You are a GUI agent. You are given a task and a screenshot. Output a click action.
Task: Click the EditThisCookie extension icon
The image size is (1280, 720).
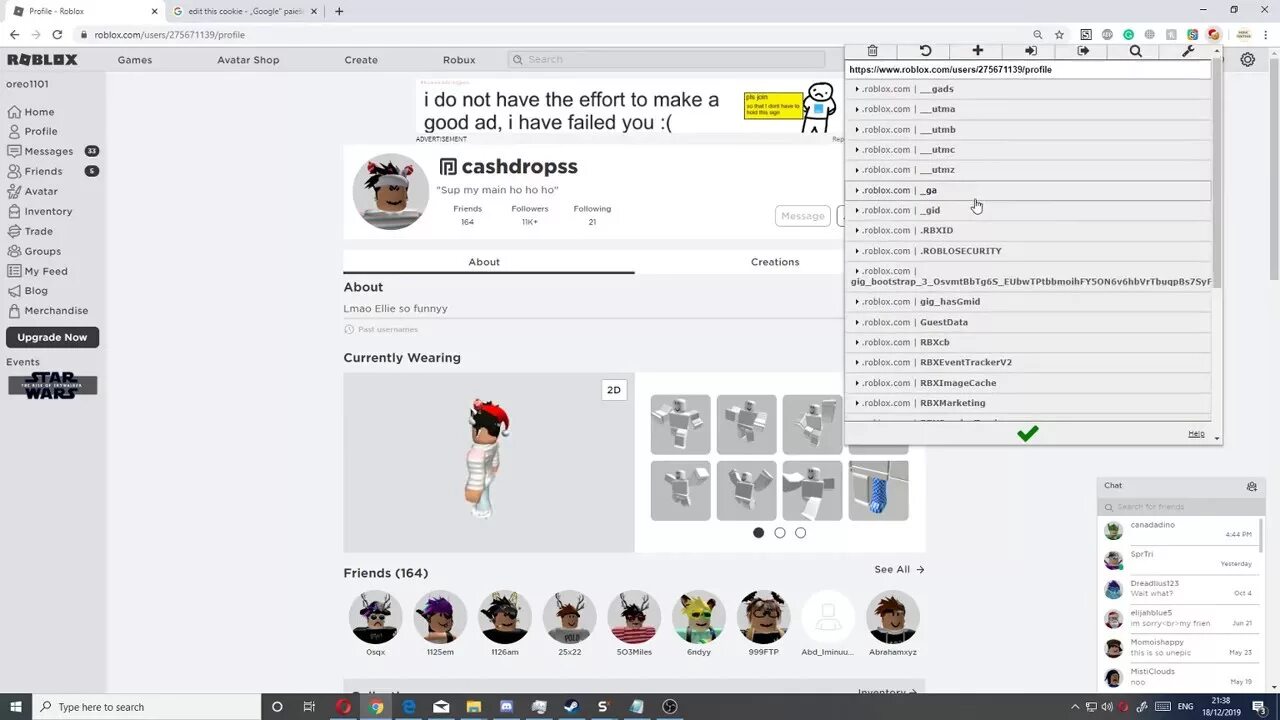click(1213, 35)
